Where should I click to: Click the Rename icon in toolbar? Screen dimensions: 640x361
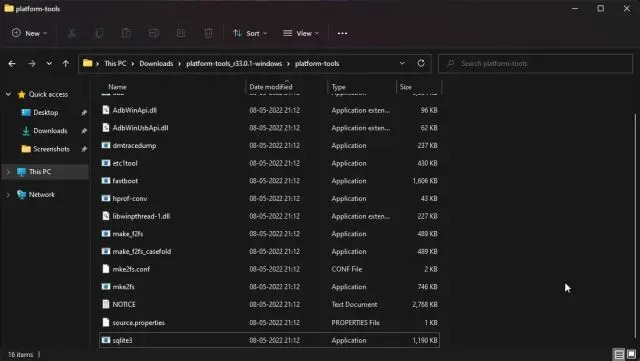tap(154, 33)
